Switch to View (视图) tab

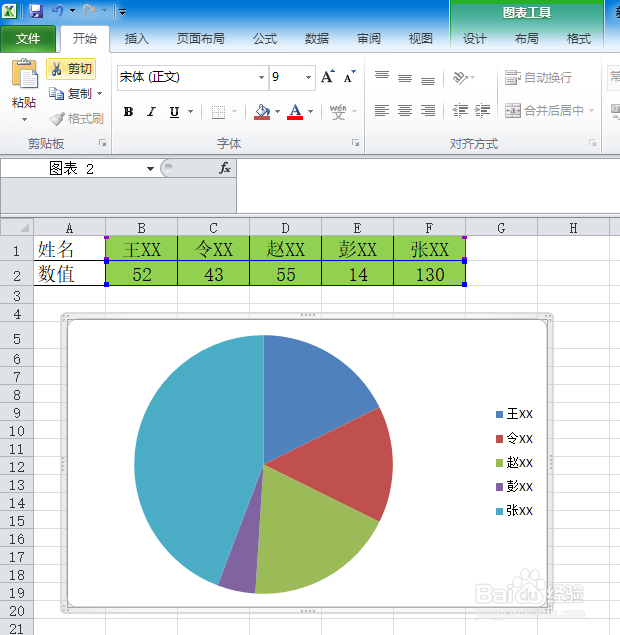421,39
